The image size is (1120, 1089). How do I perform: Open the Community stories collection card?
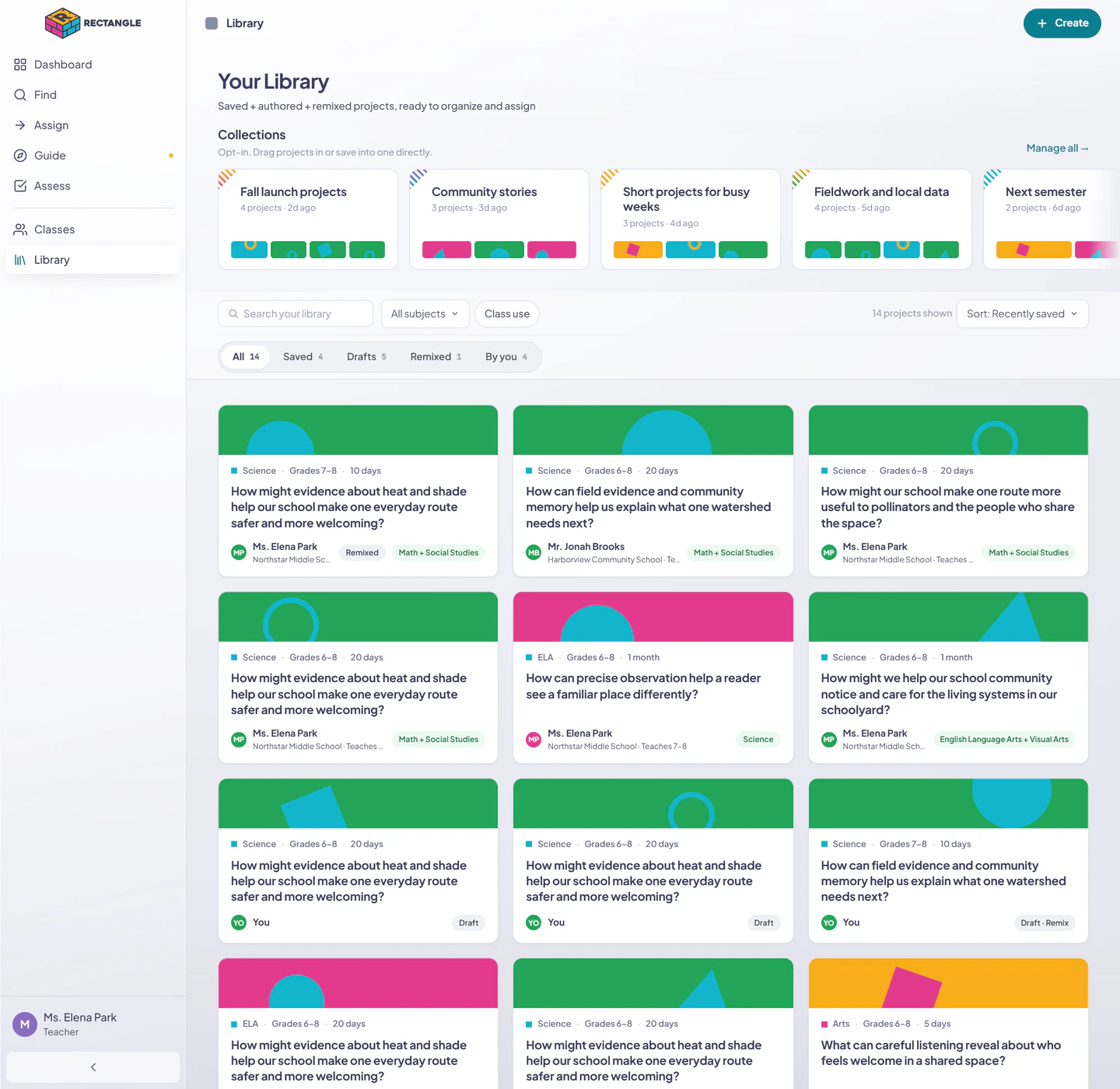(x=499, y=219)
